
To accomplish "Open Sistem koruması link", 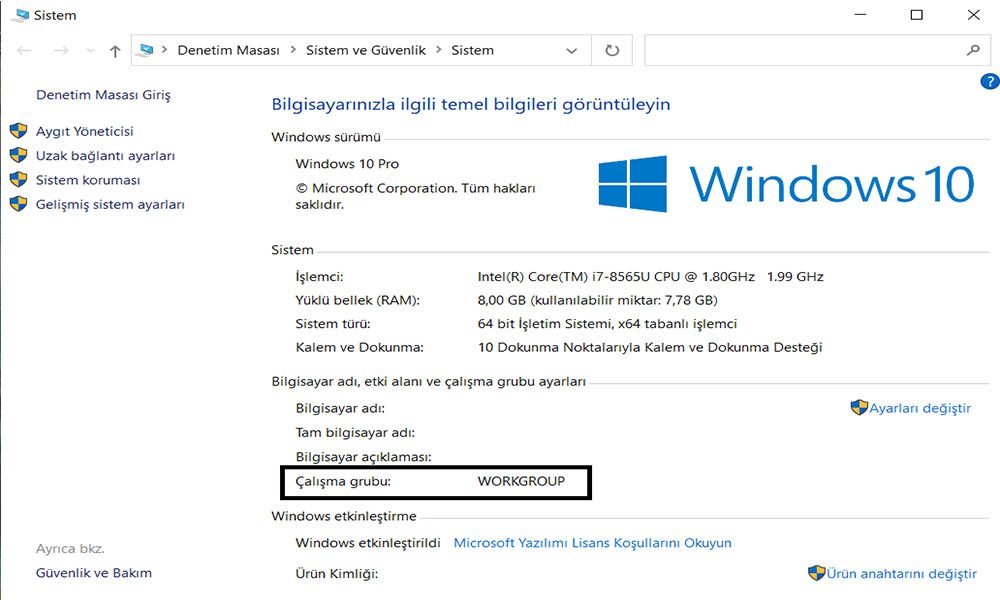I will point(88,180).
